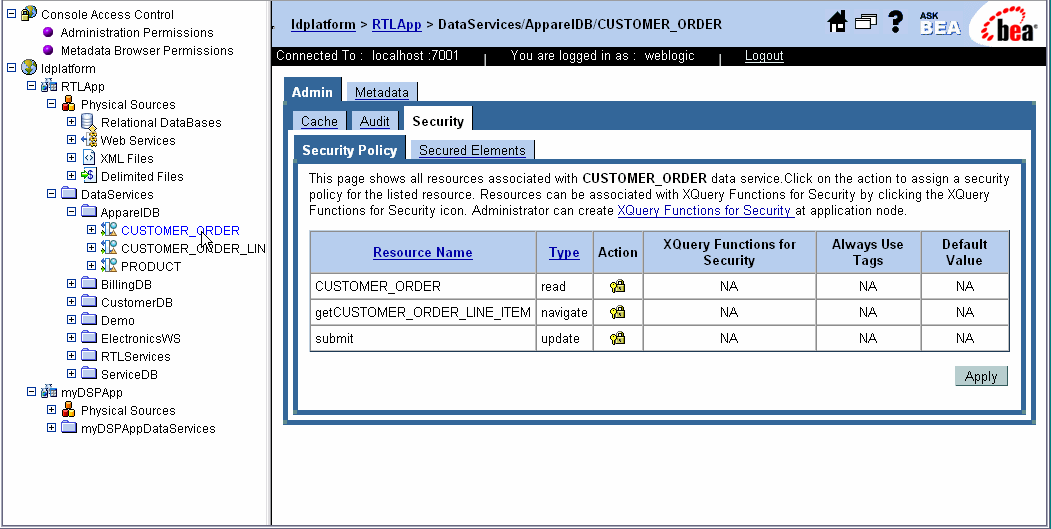Open the Audit tab

tap(374, 121)
